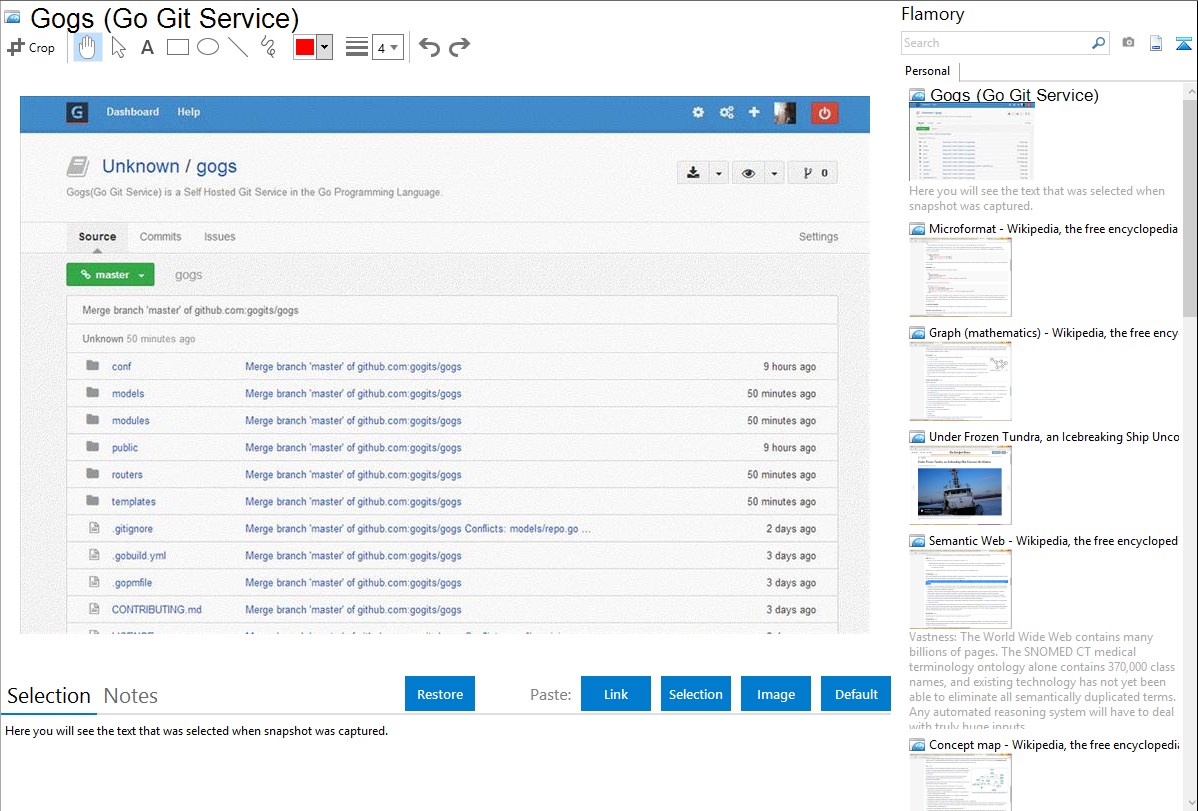The image size is (1198, 811).
Task: Expand the caret next to the eye button
Action: [x=774, y=174]
